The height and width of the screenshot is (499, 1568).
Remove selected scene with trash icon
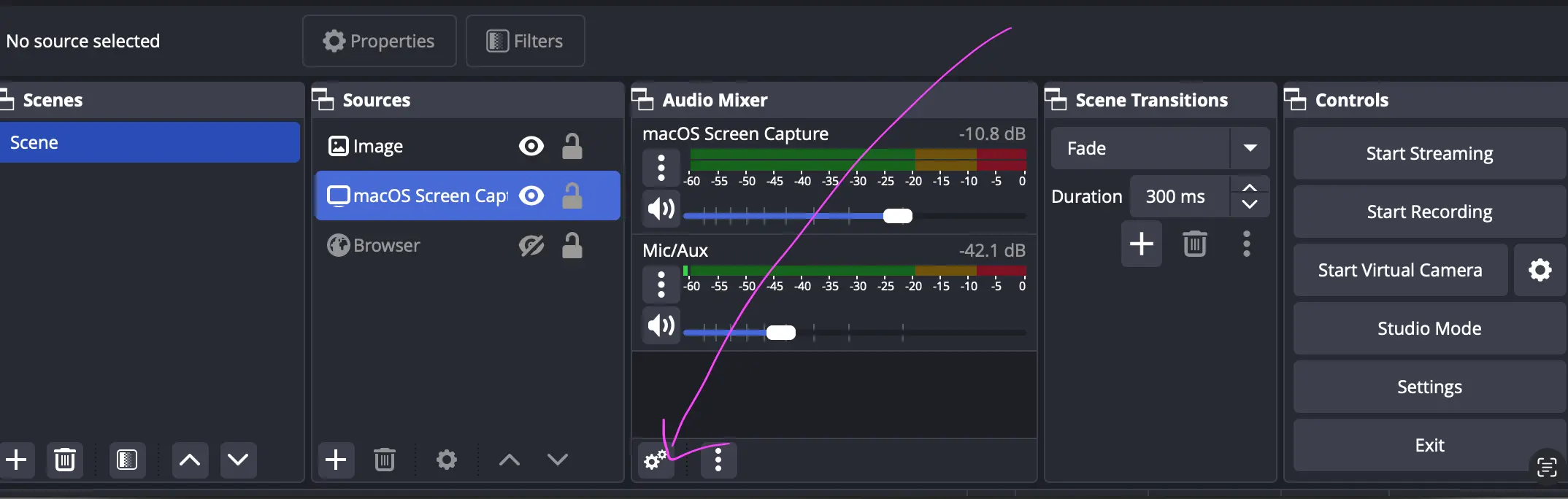pyautogui.click(x=65, y=460)
